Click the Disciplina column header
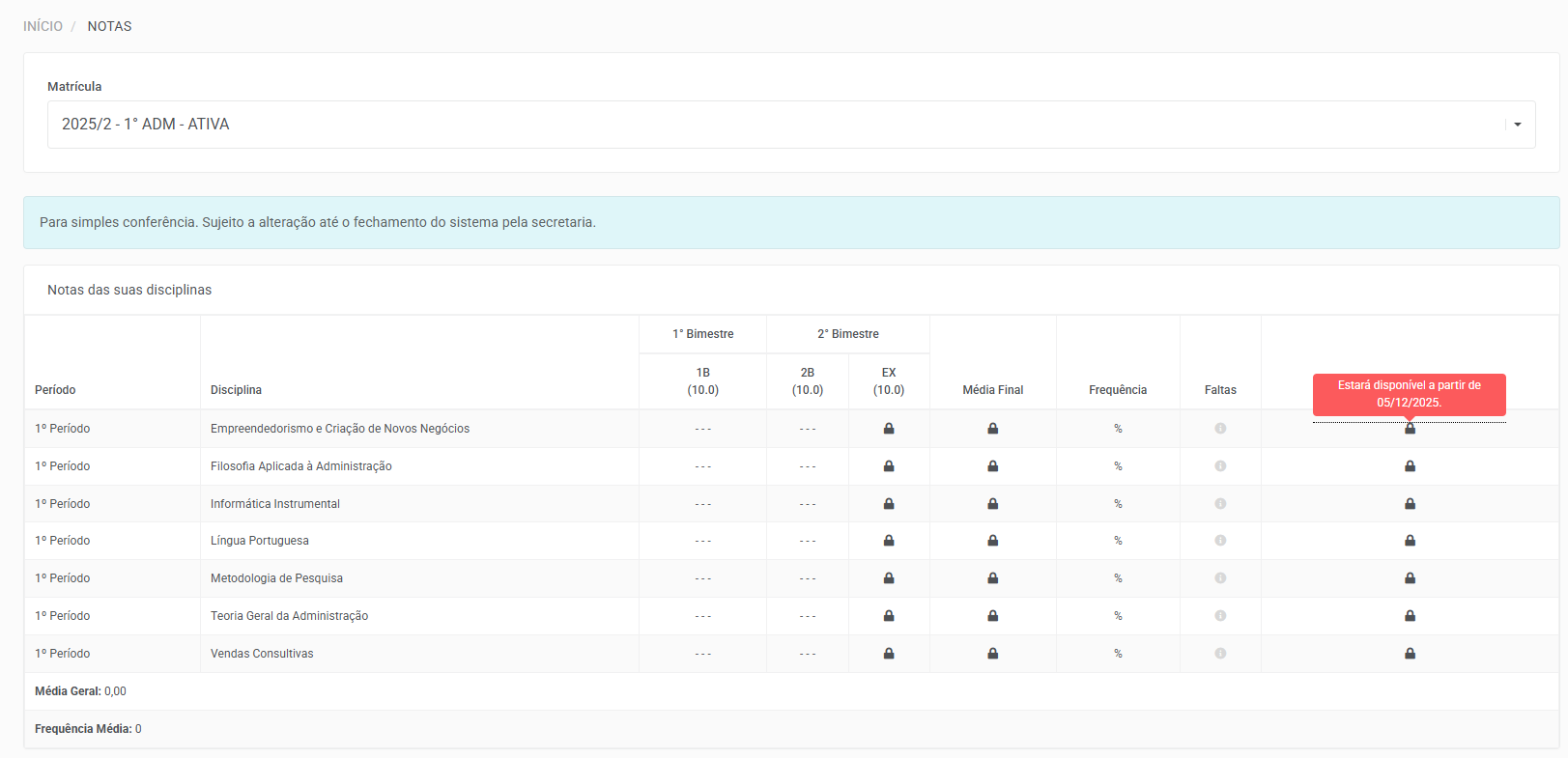The image size is (1568, 758). (x=236, y=390)
